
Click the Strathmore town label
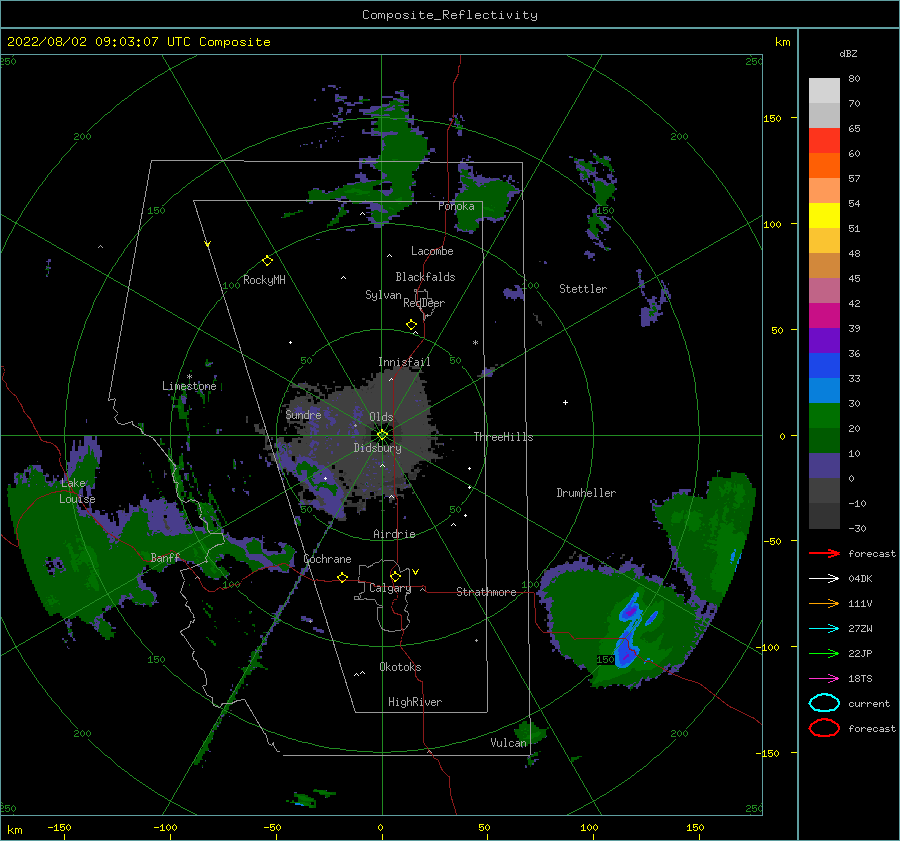coord(486,592)
